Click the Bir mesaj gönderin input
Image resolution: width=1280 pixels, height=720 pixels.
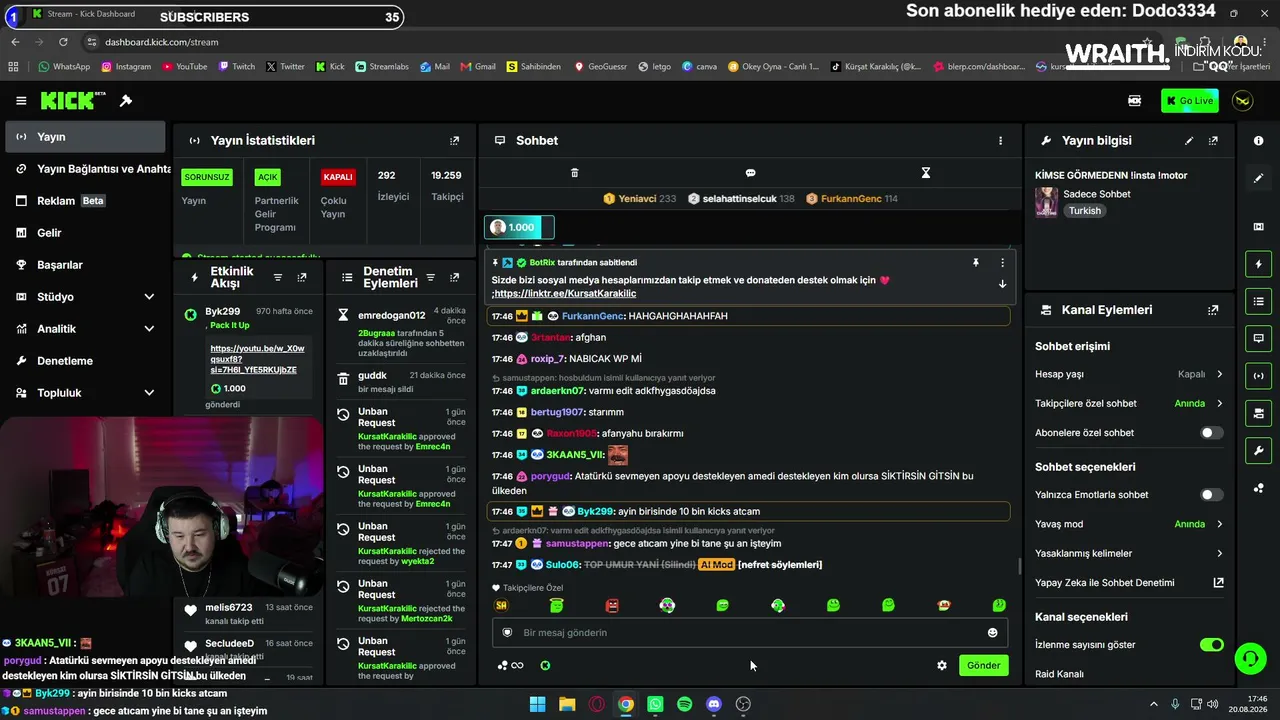(750, 632)
